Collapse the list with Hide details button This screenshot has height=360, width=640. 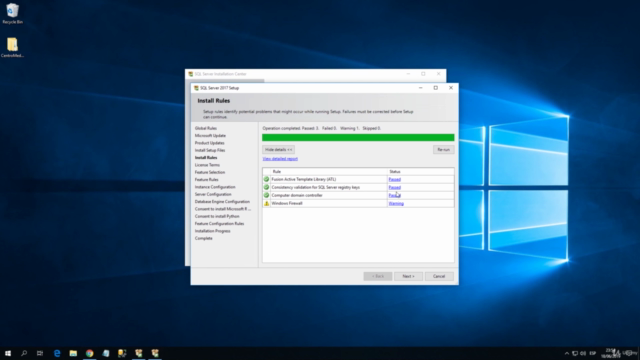pos(278,149)
